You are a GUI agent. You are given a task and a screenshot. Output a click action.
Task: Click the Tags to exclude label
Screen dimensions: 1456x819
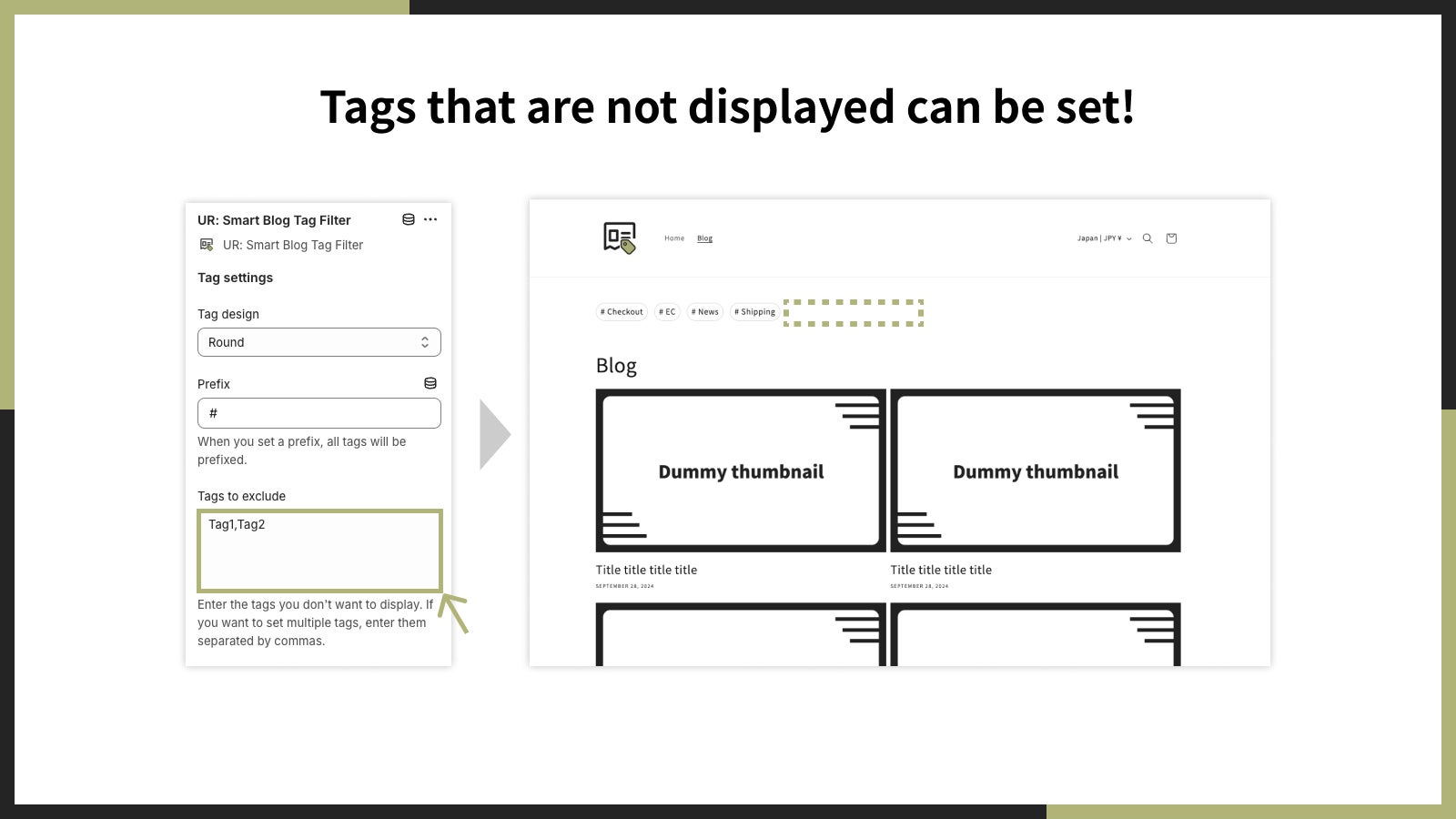241,496
